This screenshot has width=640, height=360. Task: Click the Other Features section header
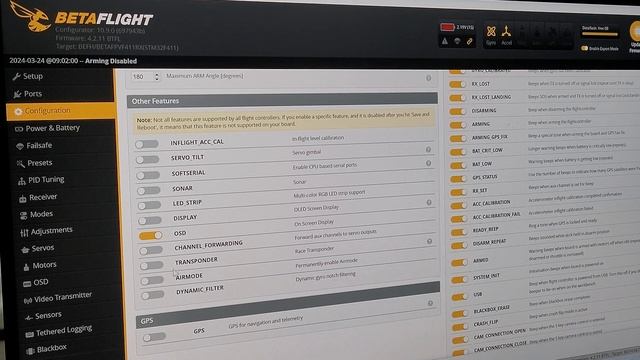[x=282, y=100]
